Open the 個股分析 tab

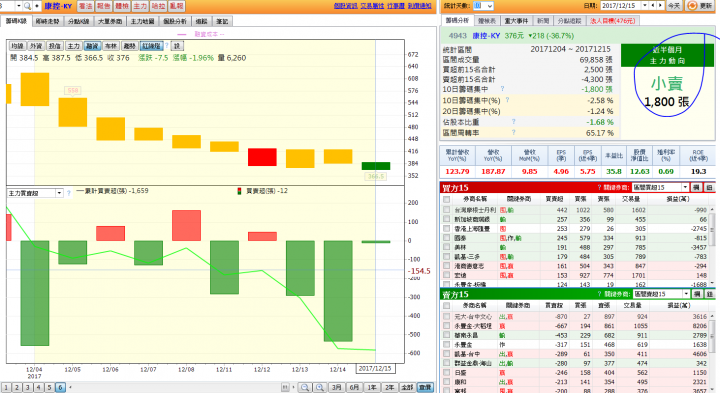[x=175, y=21]
